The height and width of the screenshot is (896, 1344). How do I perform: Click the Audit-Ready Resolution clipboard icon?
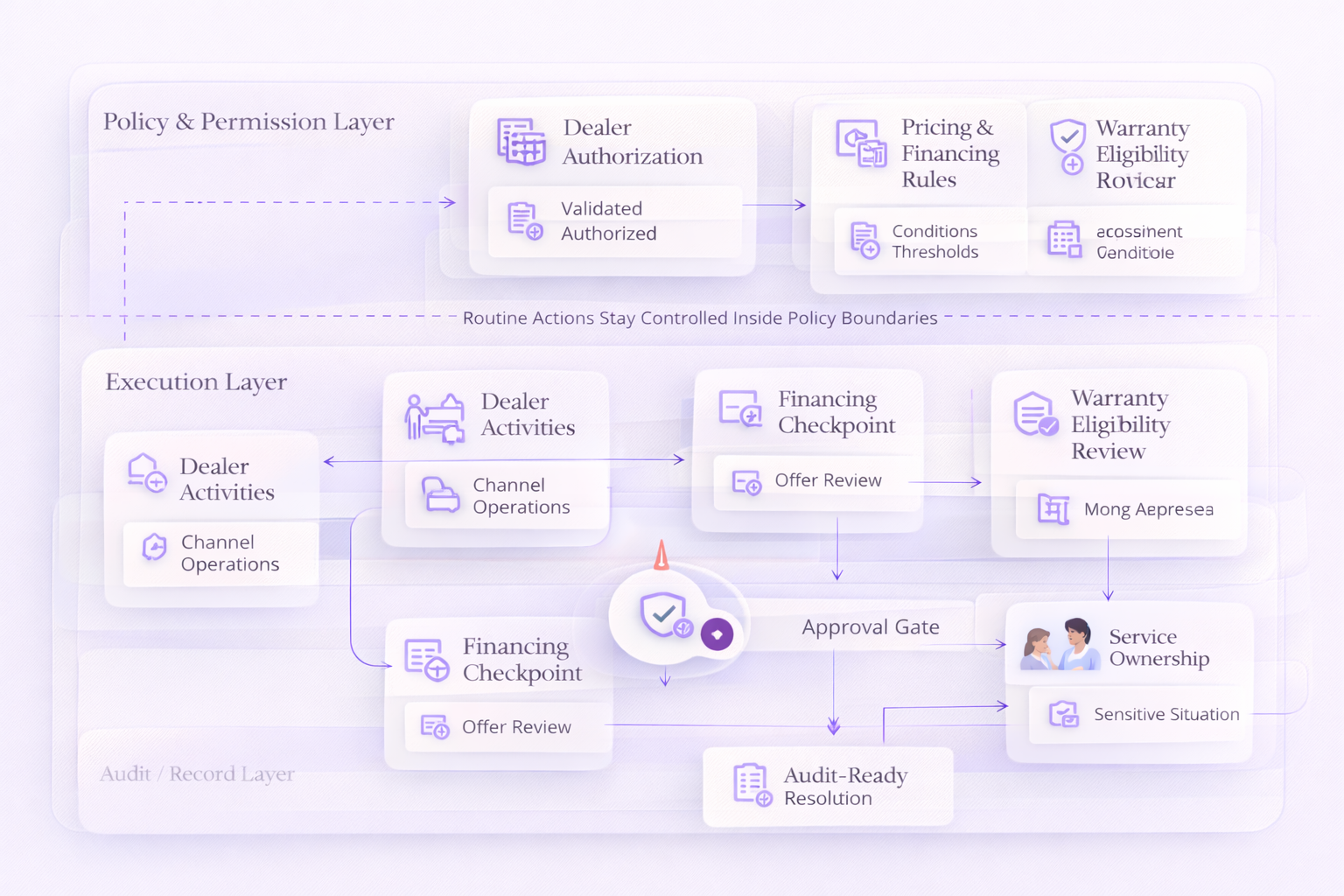pyautogui.click(x=749, y=785)
